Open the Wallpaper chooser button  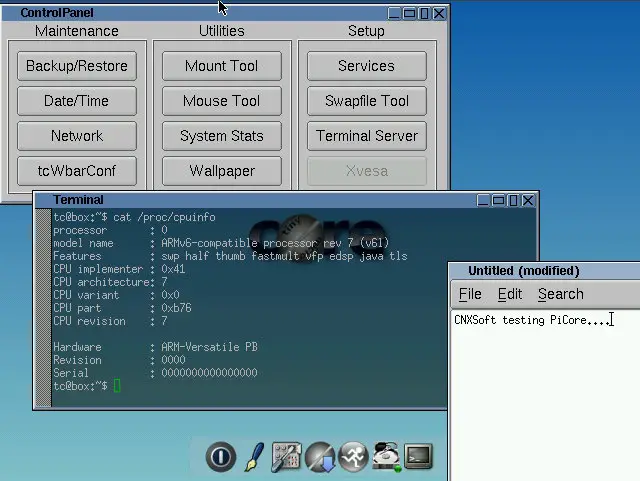tap(222, 171)
